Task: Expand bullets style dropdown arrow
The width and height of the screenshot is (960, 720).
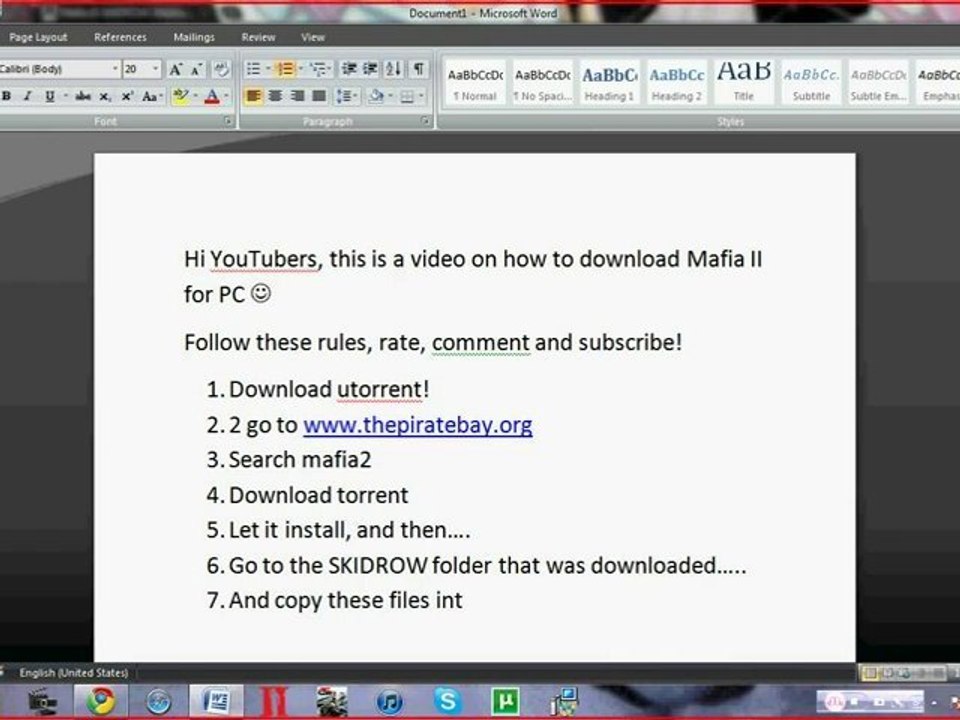Action: click(268, 69)
